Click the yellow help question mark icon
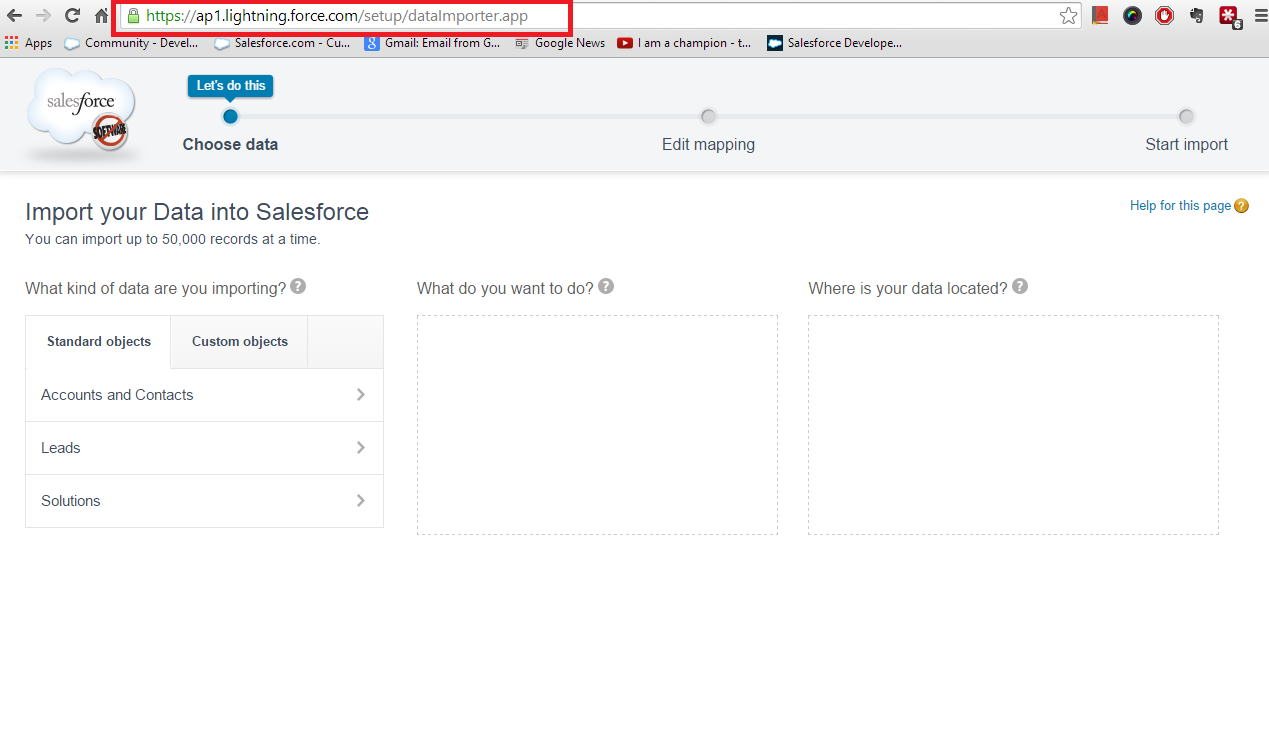 click(x=1241, y=206)
